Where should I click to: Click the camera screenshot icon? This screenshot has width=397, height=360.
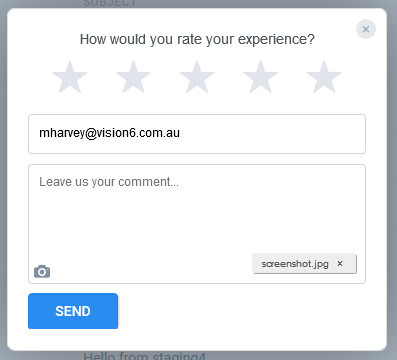(x=42, y=272)
